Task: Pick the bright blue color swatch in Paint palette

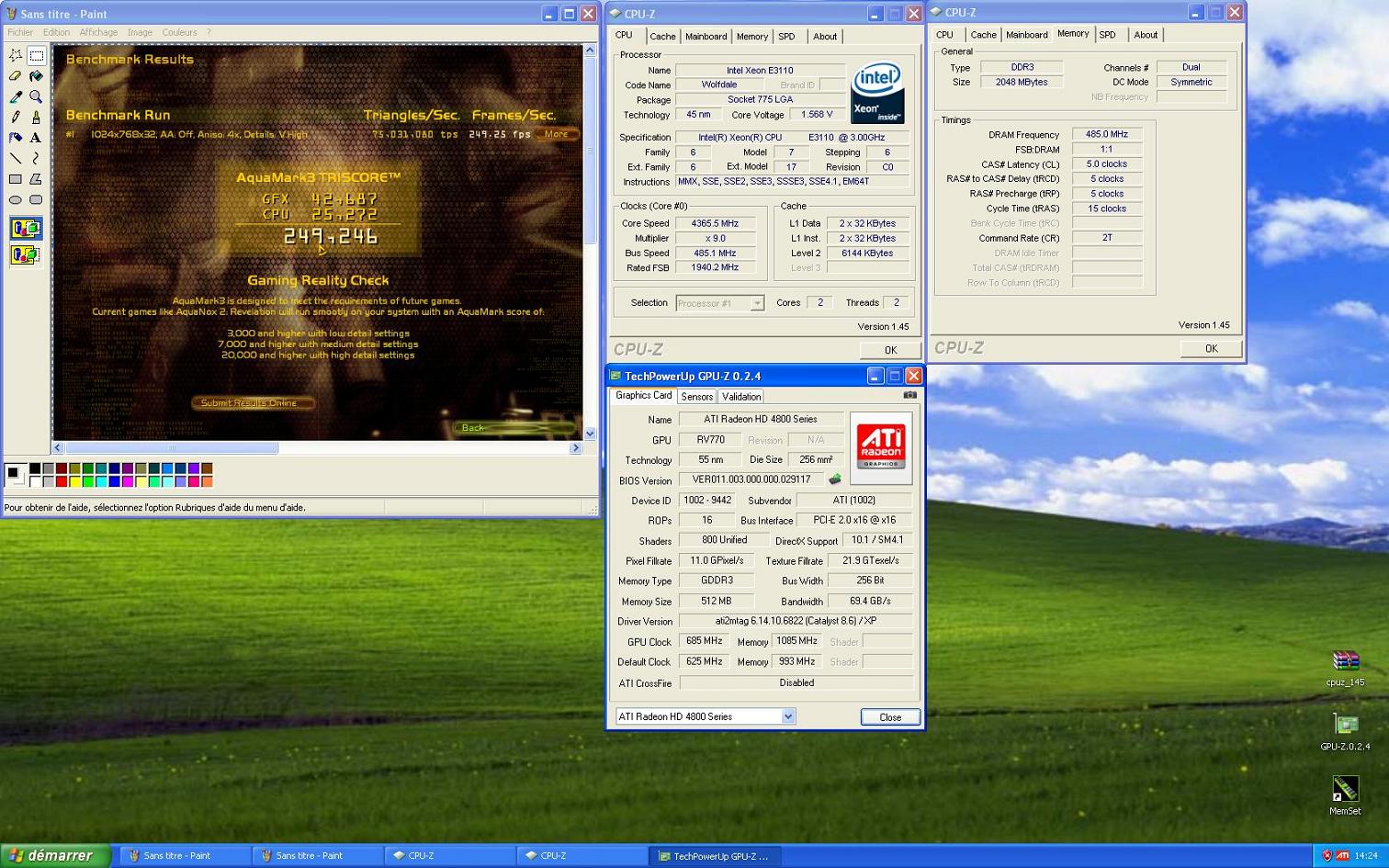Action: 114,481
